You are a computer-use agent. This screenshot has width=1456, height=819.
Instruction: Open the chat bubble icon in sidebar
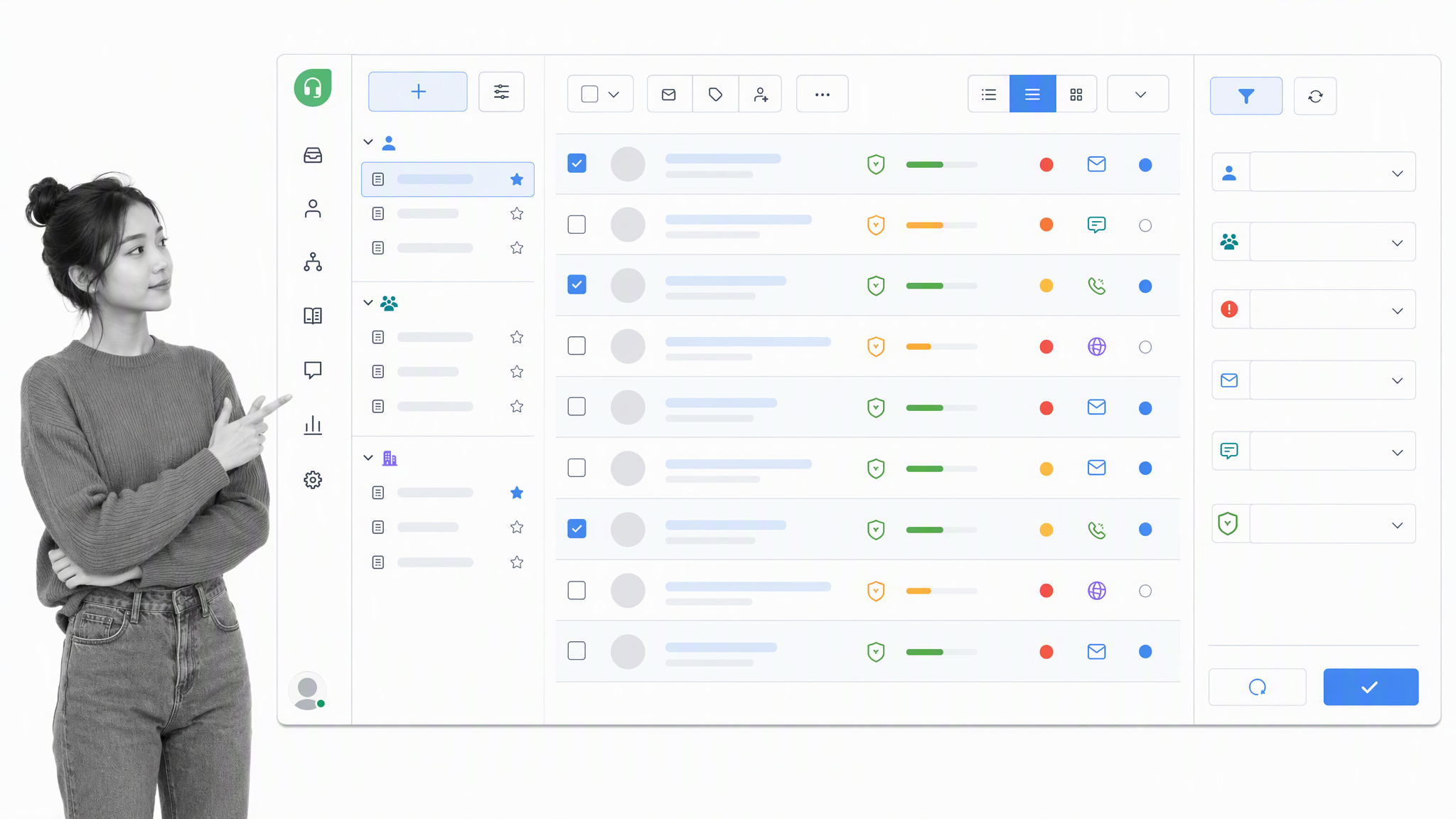[313, 370]
